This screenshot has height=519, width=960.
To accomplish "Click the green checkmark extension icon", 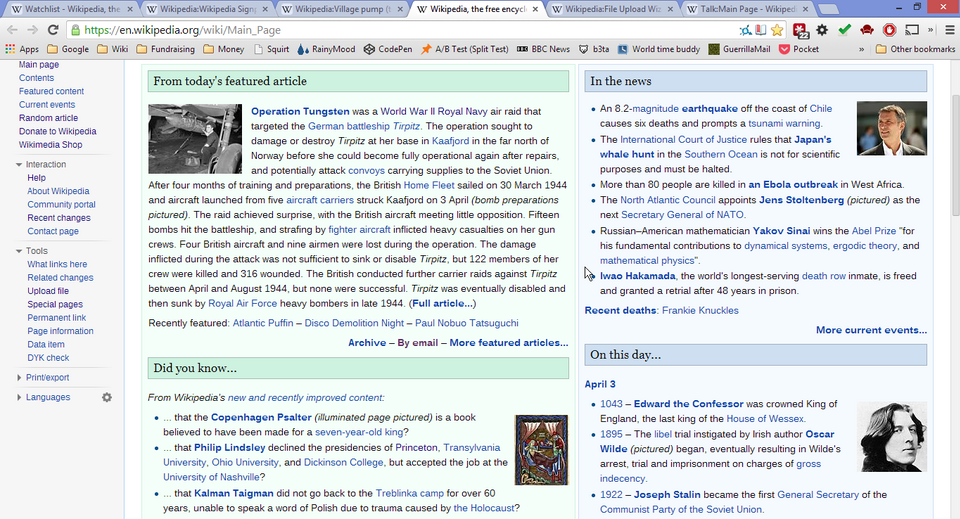I will tap(844, 30).
